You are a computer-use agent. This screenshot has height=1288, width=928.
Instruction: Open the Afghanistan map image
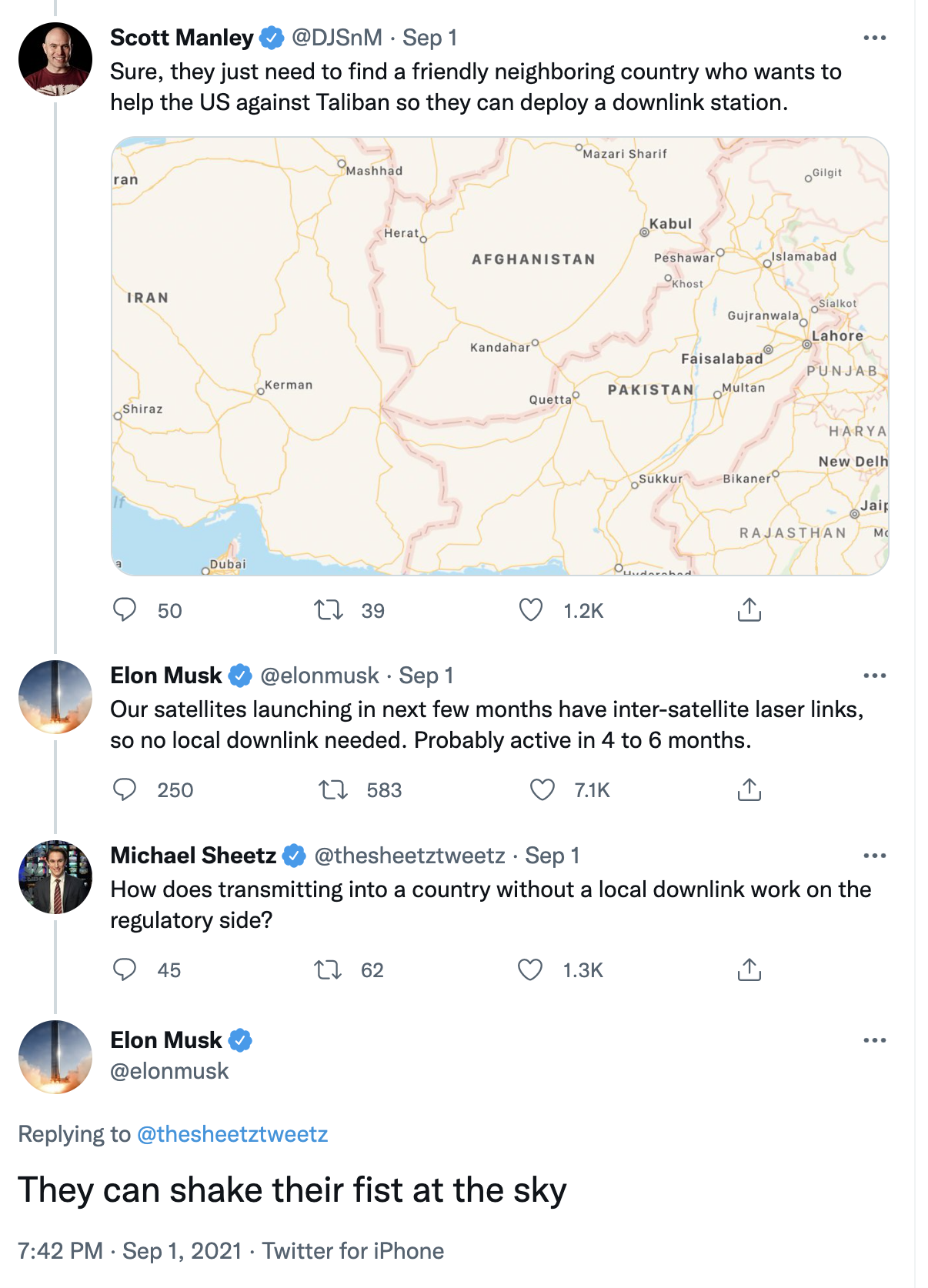[500, 356]
